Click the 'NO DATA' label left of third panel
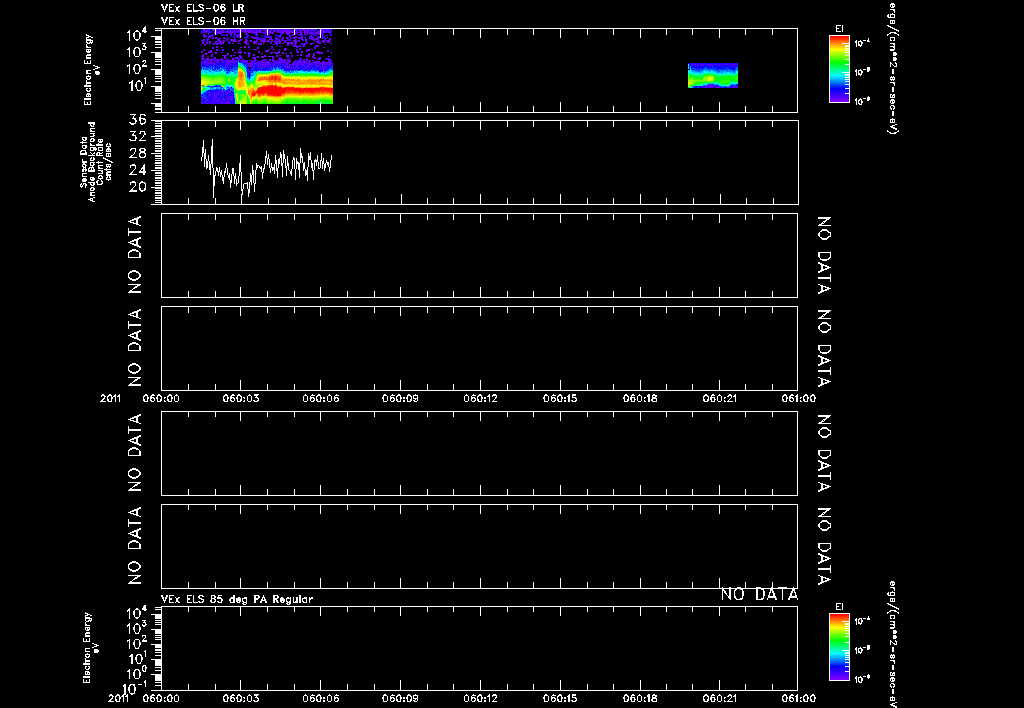 (135, 255)
